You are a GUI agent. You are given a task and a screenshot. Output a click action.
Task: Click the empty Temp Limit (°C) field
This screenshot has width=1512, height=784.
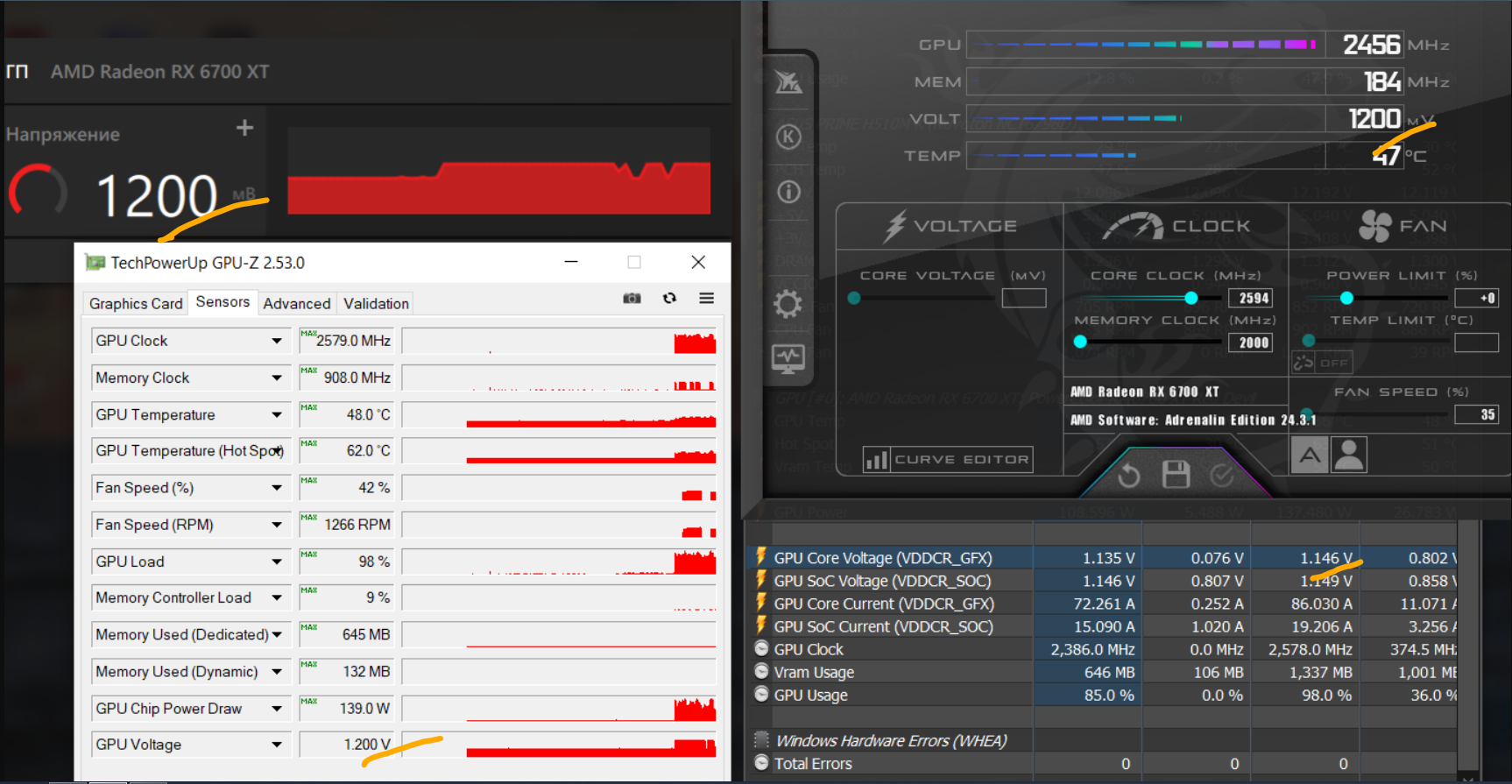pyautogui.click(x=1477, y=343)
